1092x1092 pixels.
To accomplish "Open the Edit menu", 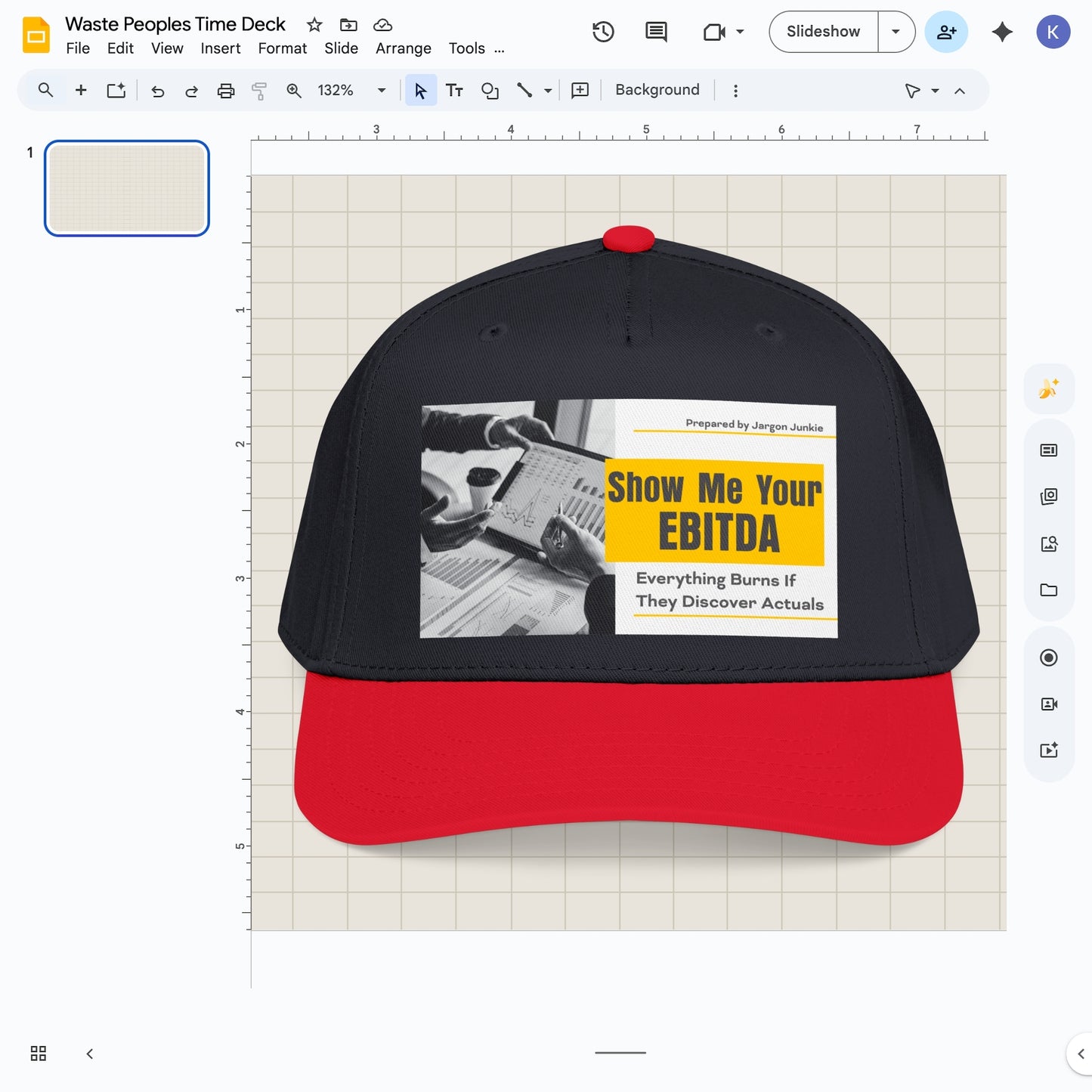I will click(x=120, y=48).
